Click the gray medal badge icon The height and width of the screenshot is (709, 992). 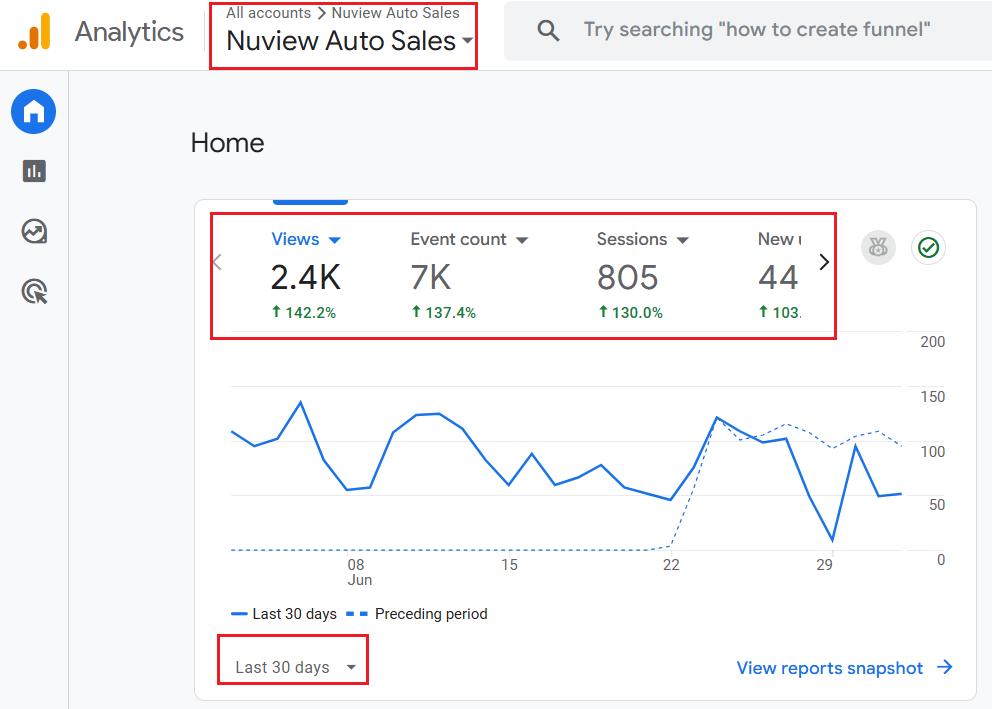(x=878, y=247)
